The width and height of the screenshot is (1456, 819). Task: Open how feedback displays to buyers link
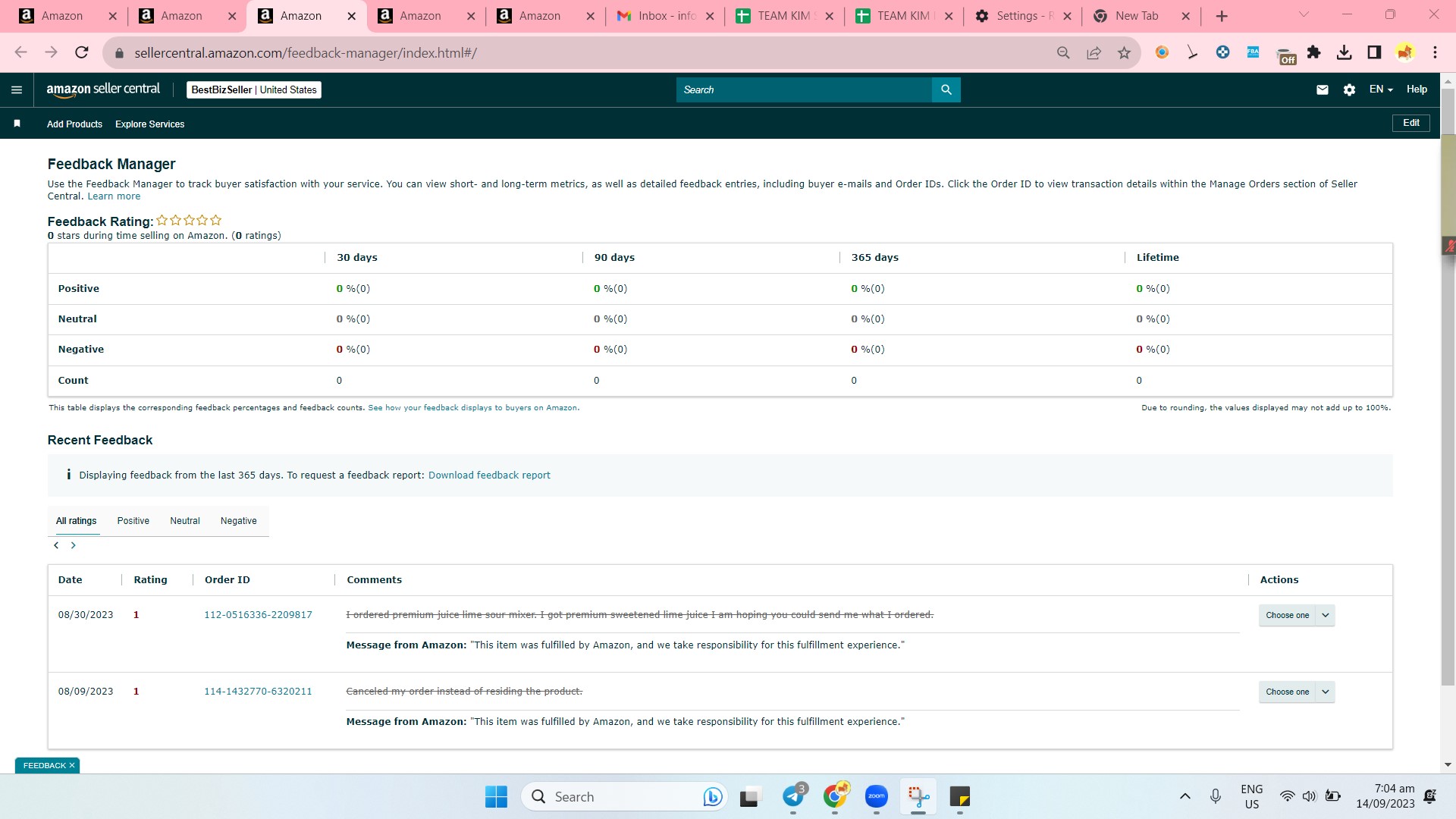point(472,408)
